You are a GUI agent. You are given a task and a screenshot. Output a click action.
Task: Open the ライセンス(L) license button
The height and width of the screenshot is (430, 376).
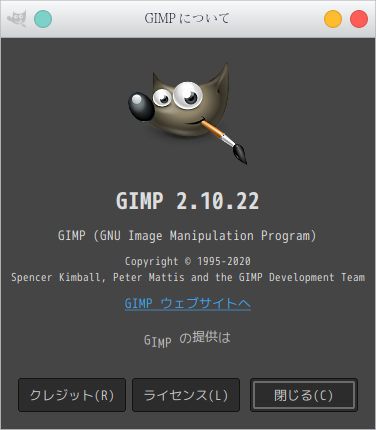click(x=186, y=395)
